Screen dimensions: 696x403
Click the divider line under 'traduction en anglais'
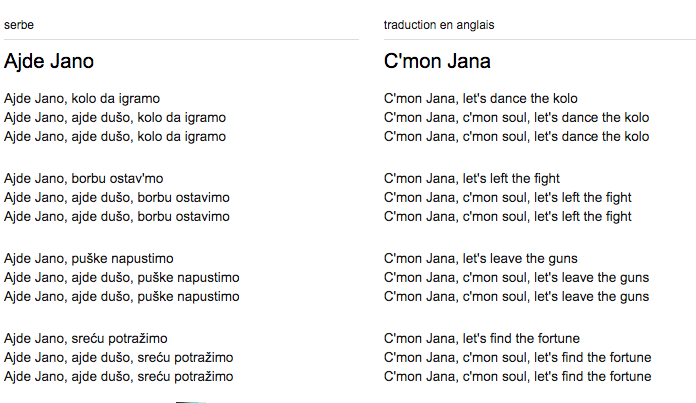pos(540,40)
